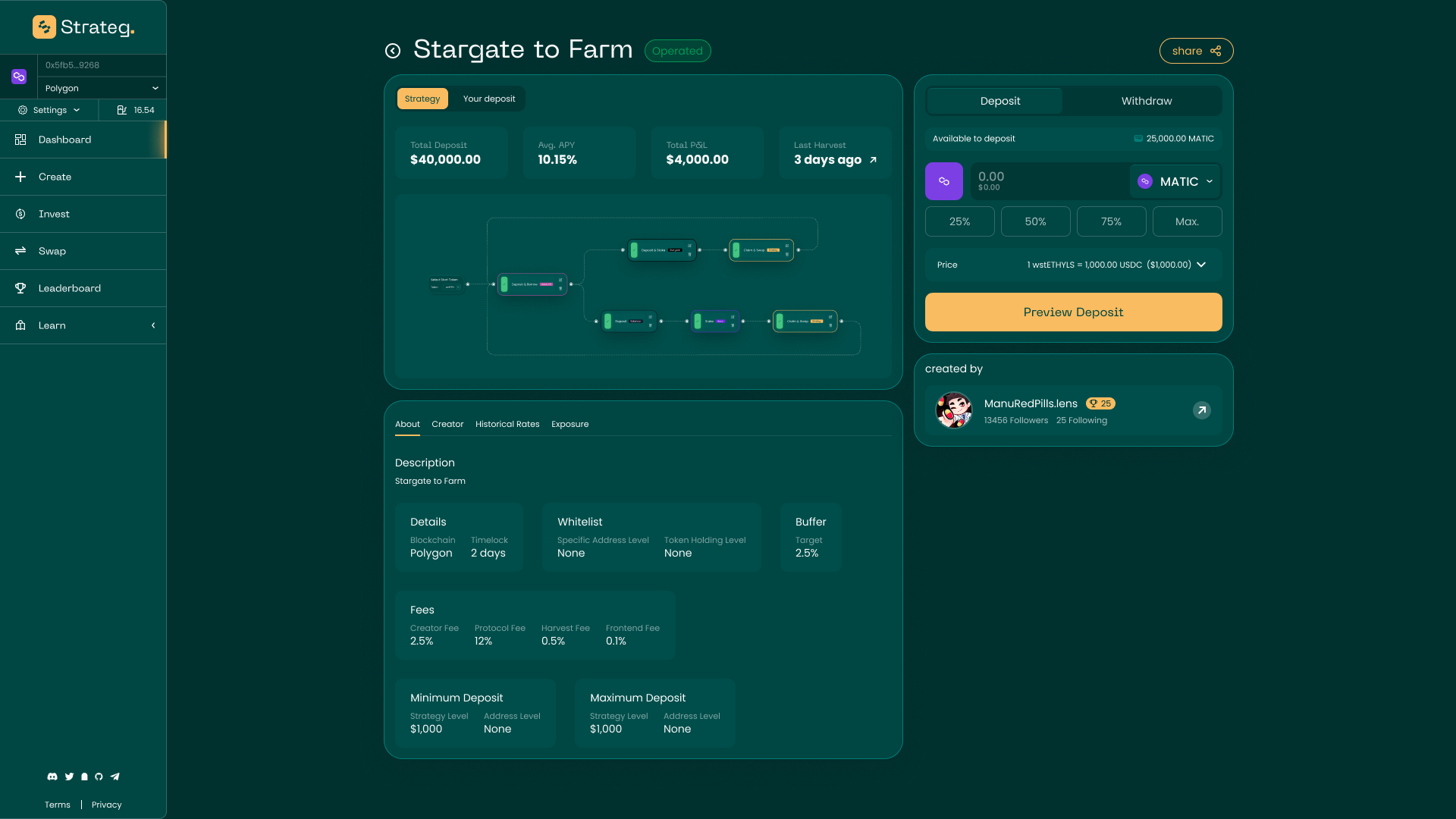Click the 10.15% Avg. APY value
The image size is (1456, 819).
[x=557, y=160]
